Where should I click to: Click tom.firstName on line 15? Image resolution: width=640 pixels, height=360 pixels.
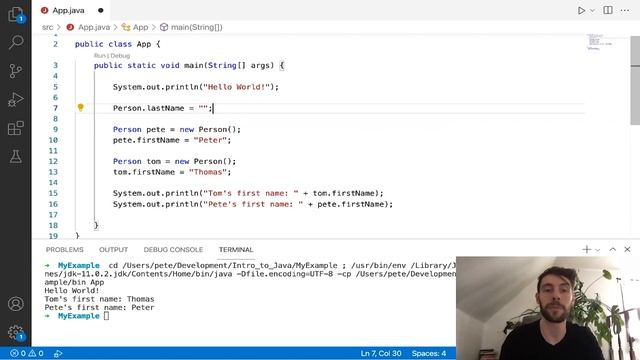click(344, 193)
